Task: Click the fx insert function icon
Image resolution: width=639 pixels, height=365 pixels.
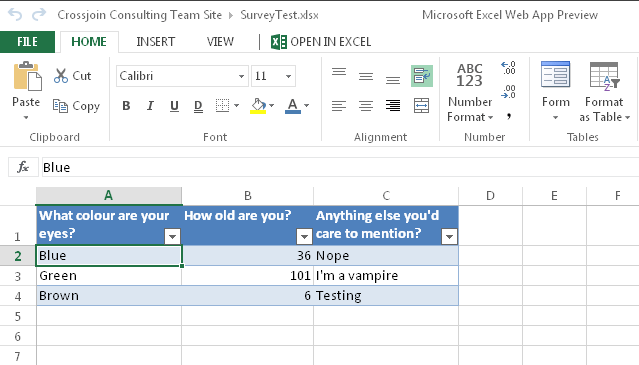Action: pyautogui.click(x=23, y=167)
